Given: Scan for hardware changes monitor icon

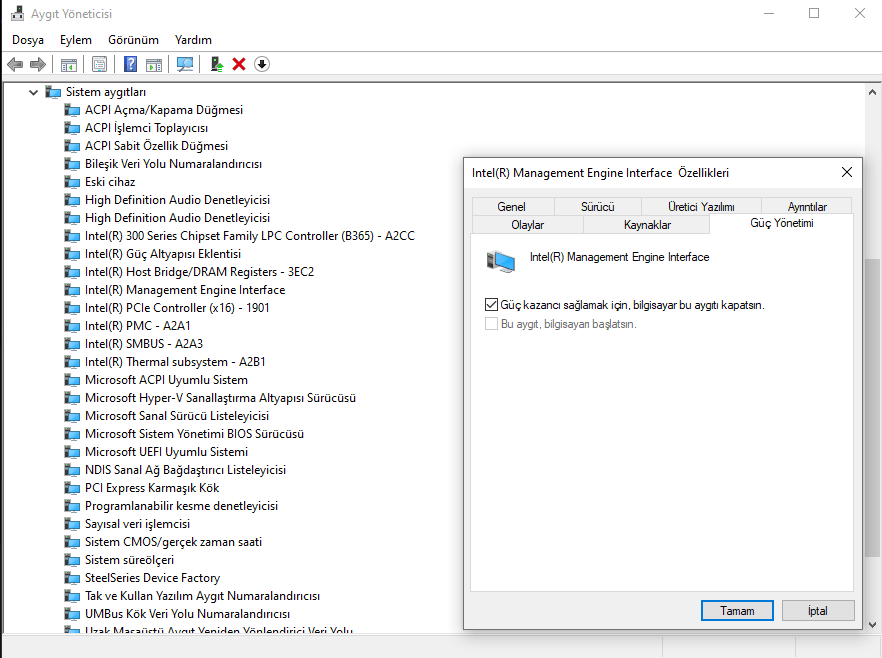Looking at the screenshot, I should (x=184, y=65).
